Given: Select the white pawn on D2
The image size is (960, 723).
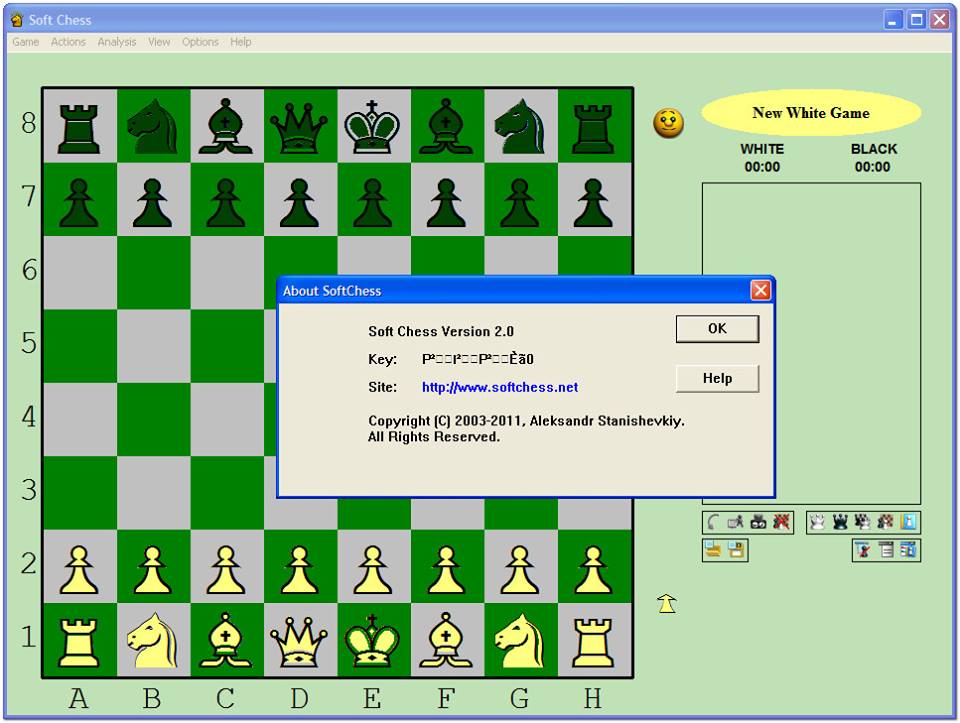Looking at the screenshot, I should point(299,569).
